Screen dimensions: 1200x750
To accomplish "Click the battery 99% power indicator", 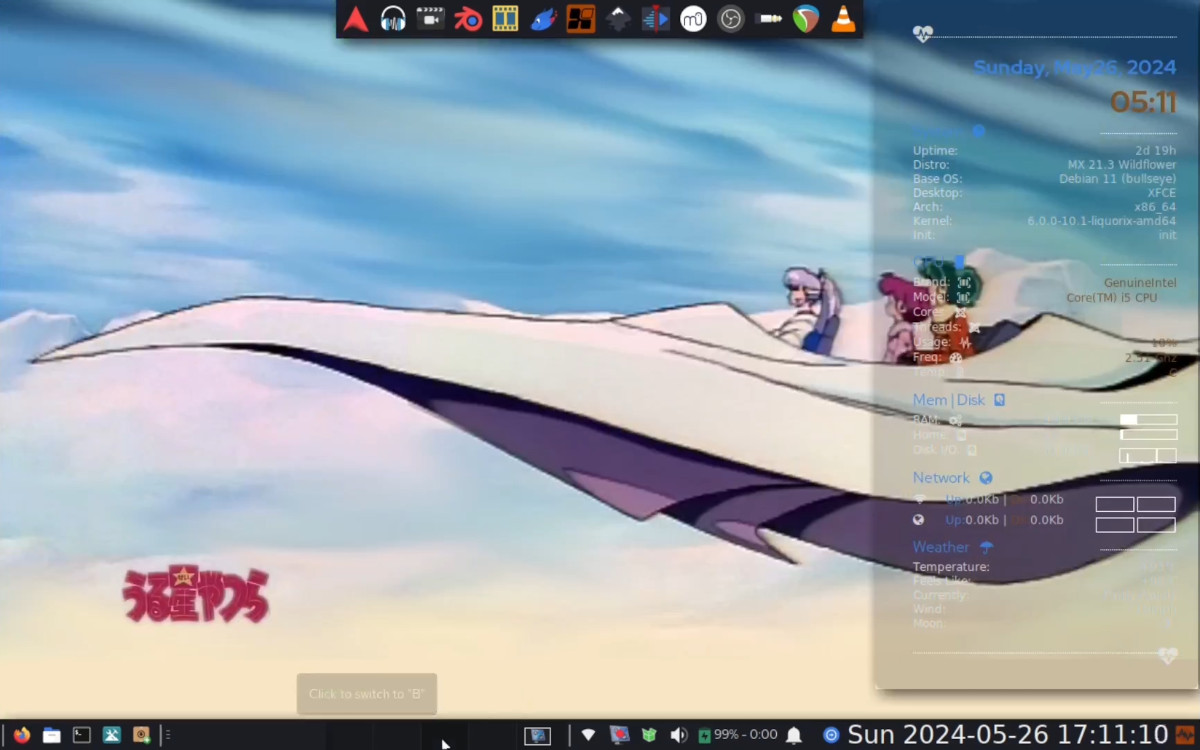I will tap(738, 735).
